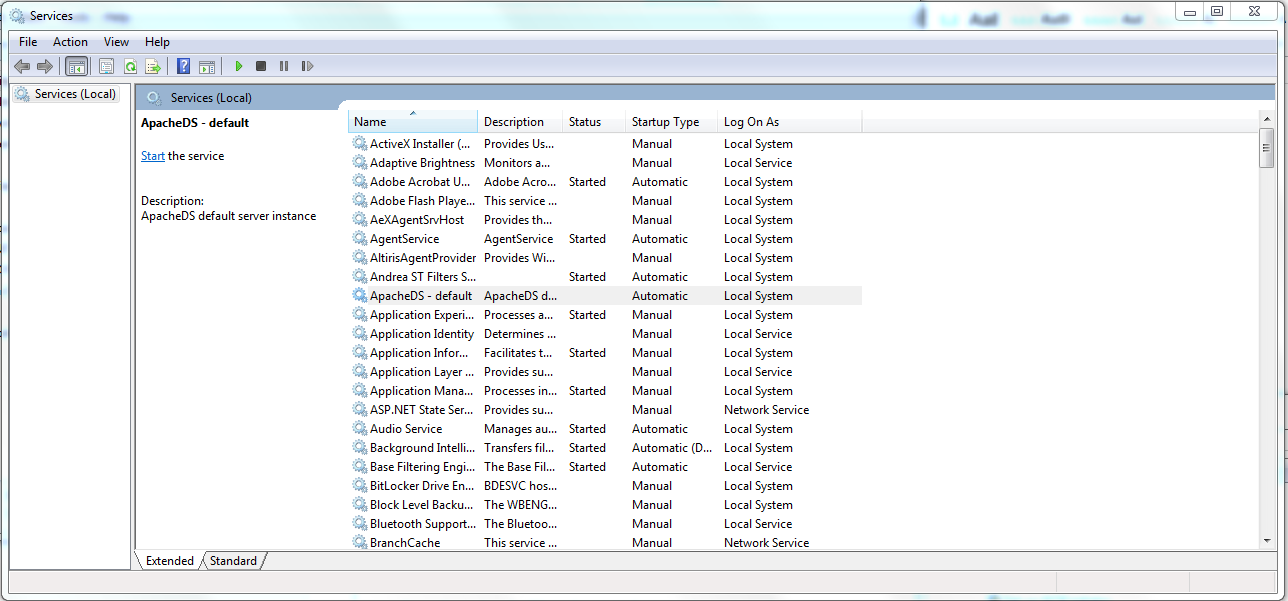Toggle the Show/Hide Console Tree button
Screen dimensions: 1288x601
coord(76,66)
